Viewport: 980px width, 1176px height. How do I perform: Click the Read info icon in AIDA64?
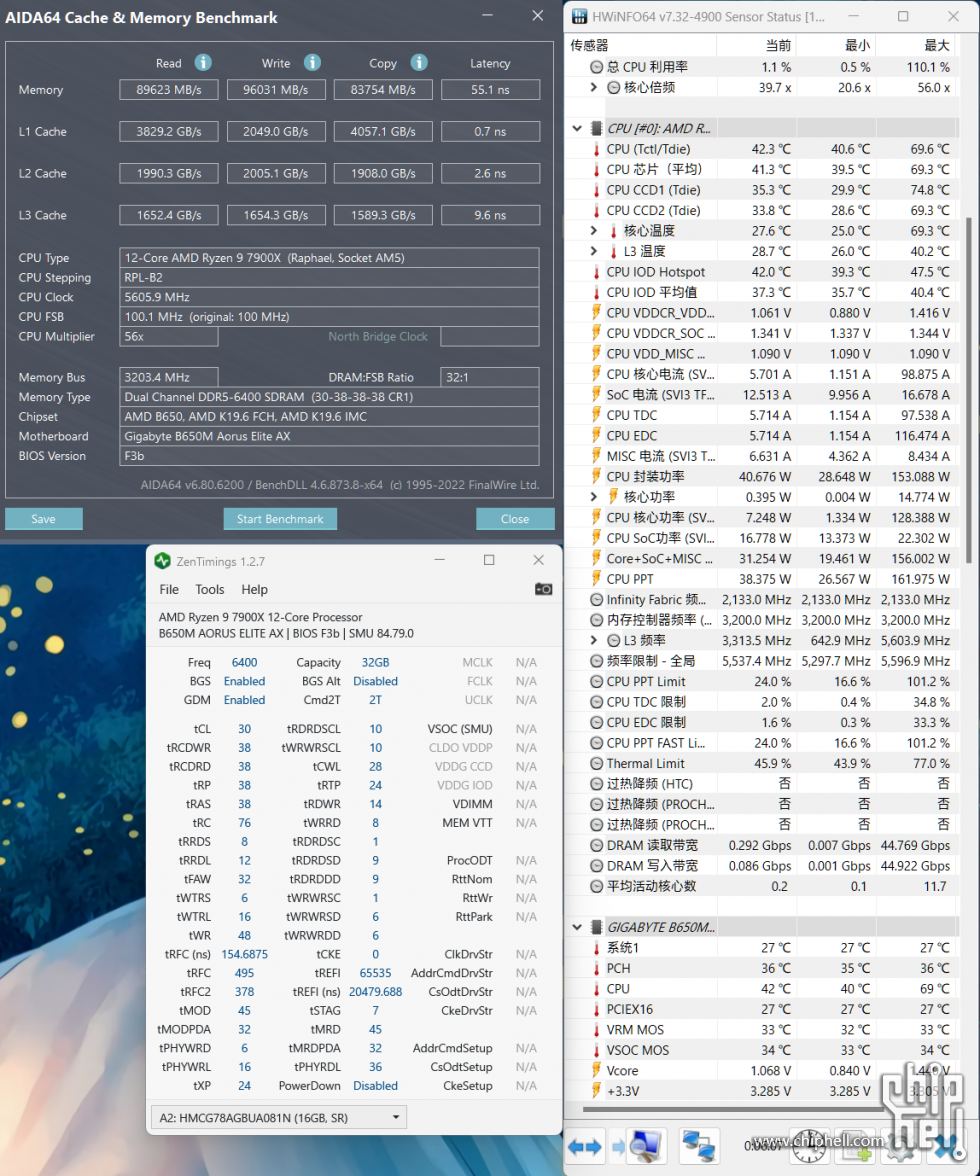click(x=203, y=63)
